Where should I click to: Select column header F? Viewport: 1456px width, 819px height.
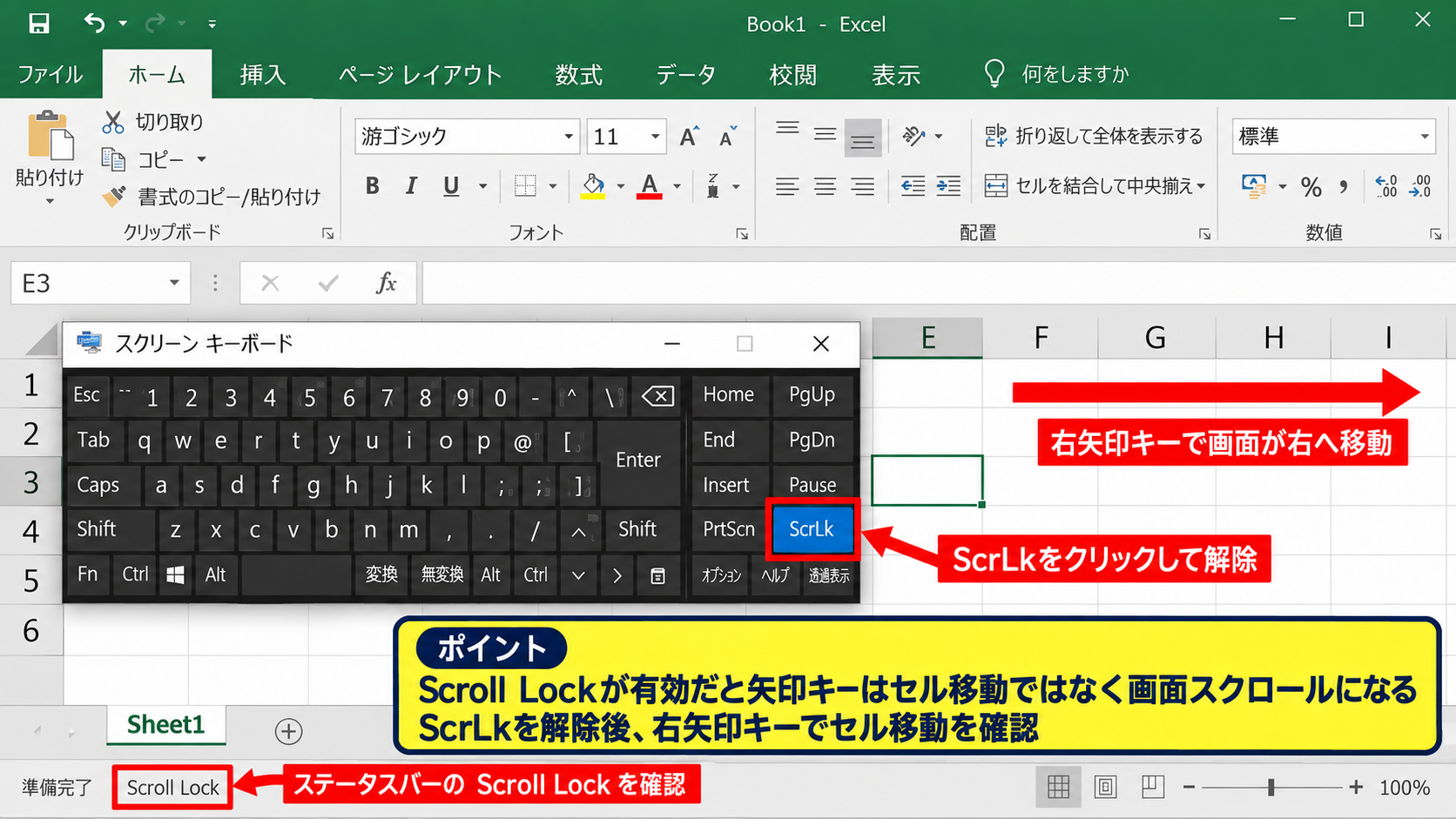pyautogui.click(x=1041, y=338)
